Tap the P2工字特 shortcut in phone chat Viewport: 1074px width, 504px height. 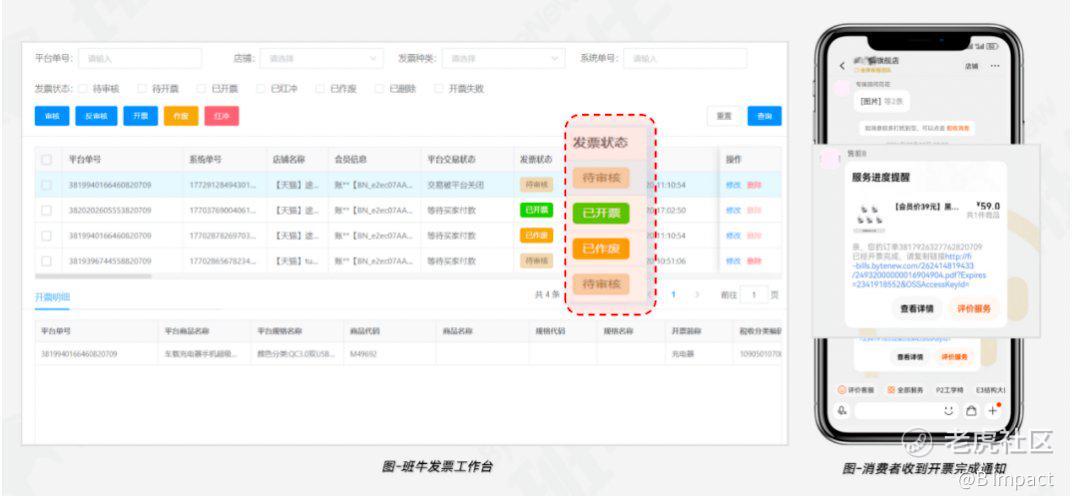[x=949, y=390]
